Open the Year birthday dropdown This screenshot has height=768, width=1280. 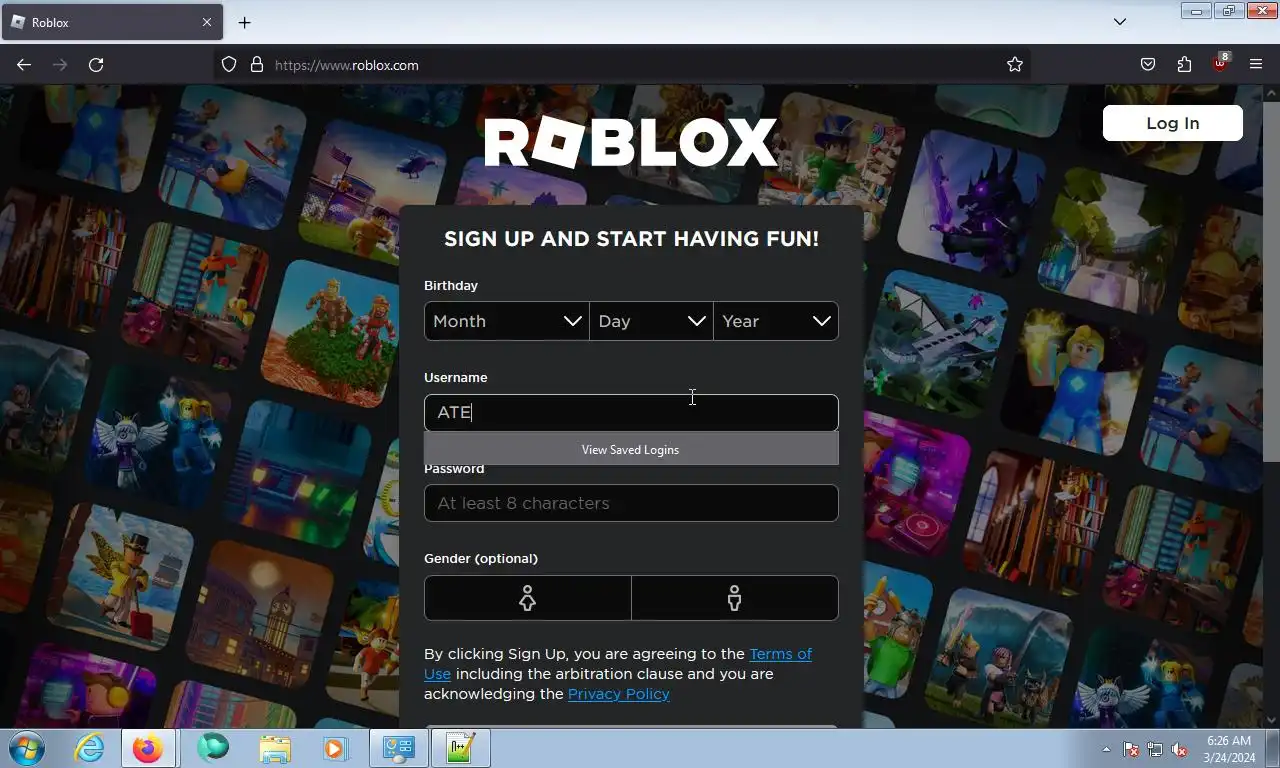pos(776,321)
